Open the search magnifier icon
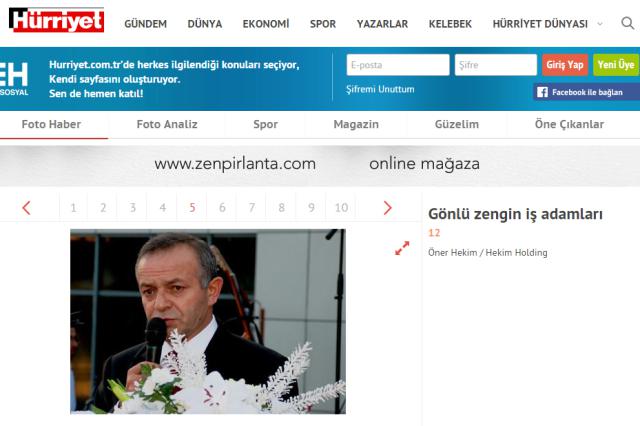The image size is (640, 426). point(627,23)
